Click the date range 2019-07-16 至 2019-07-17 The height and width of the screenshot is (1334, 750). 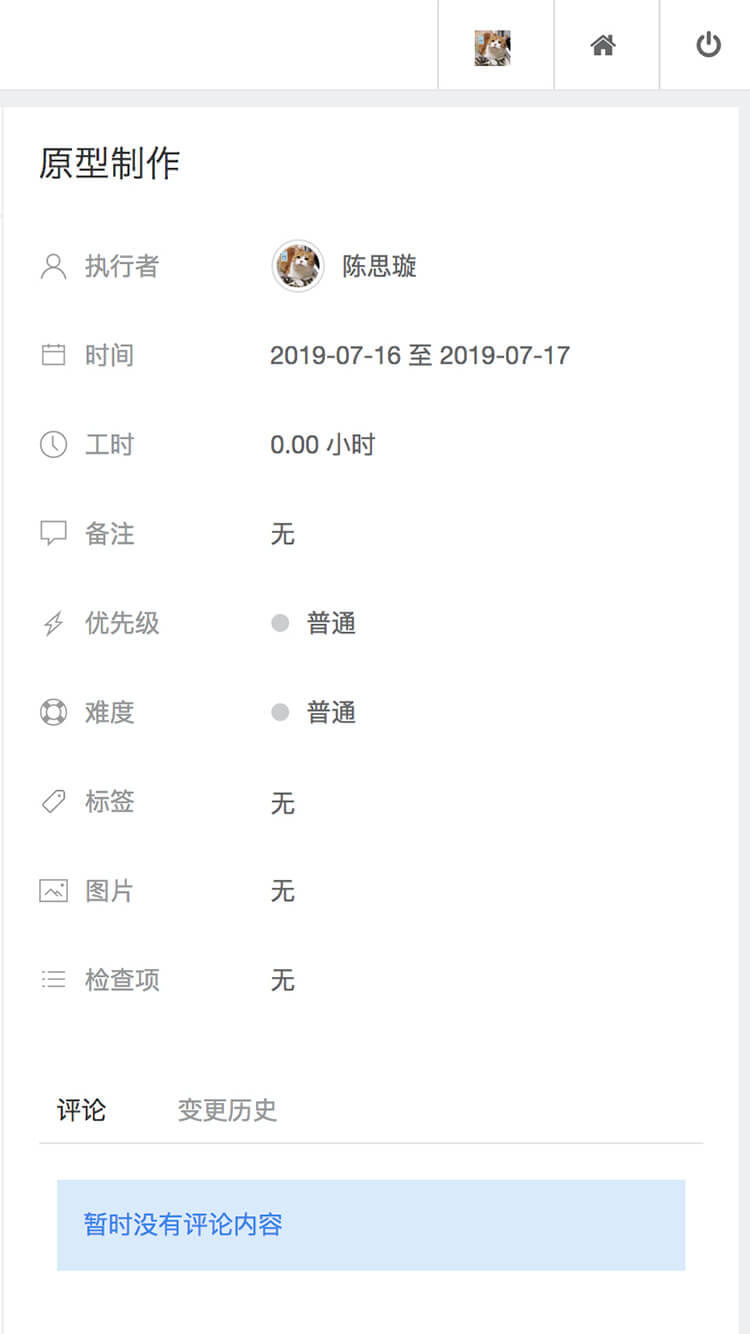(x=420, y=355)
